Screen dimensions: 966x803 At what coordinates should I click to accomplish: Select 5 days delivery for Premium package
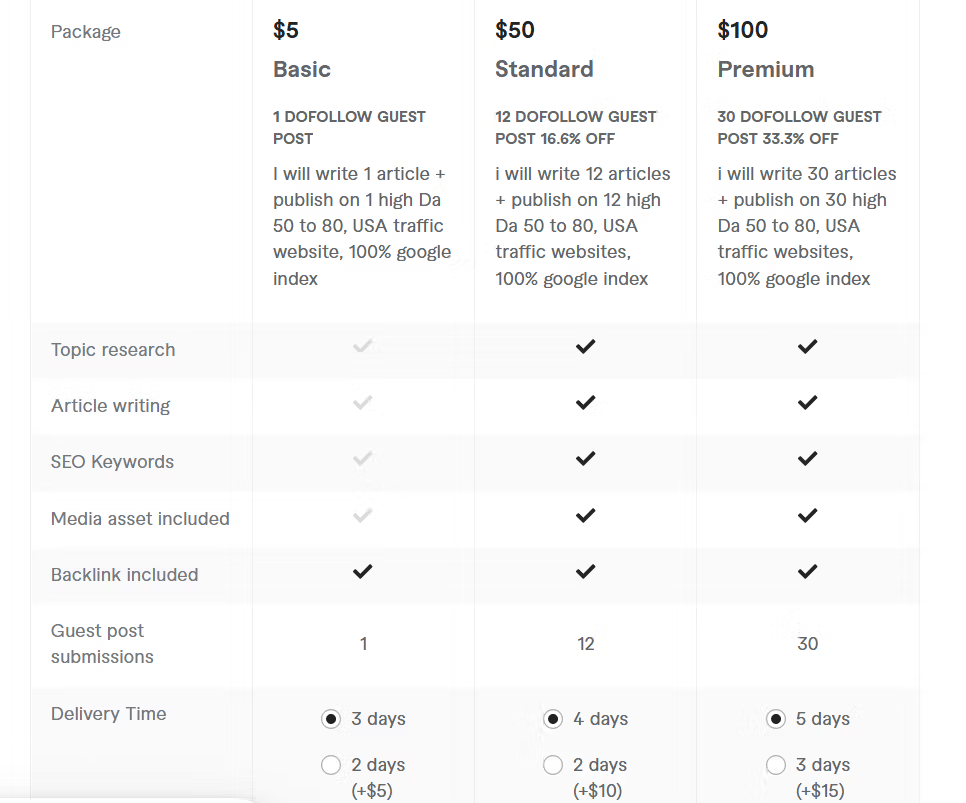pyautogui.click(x=776, y=719)
